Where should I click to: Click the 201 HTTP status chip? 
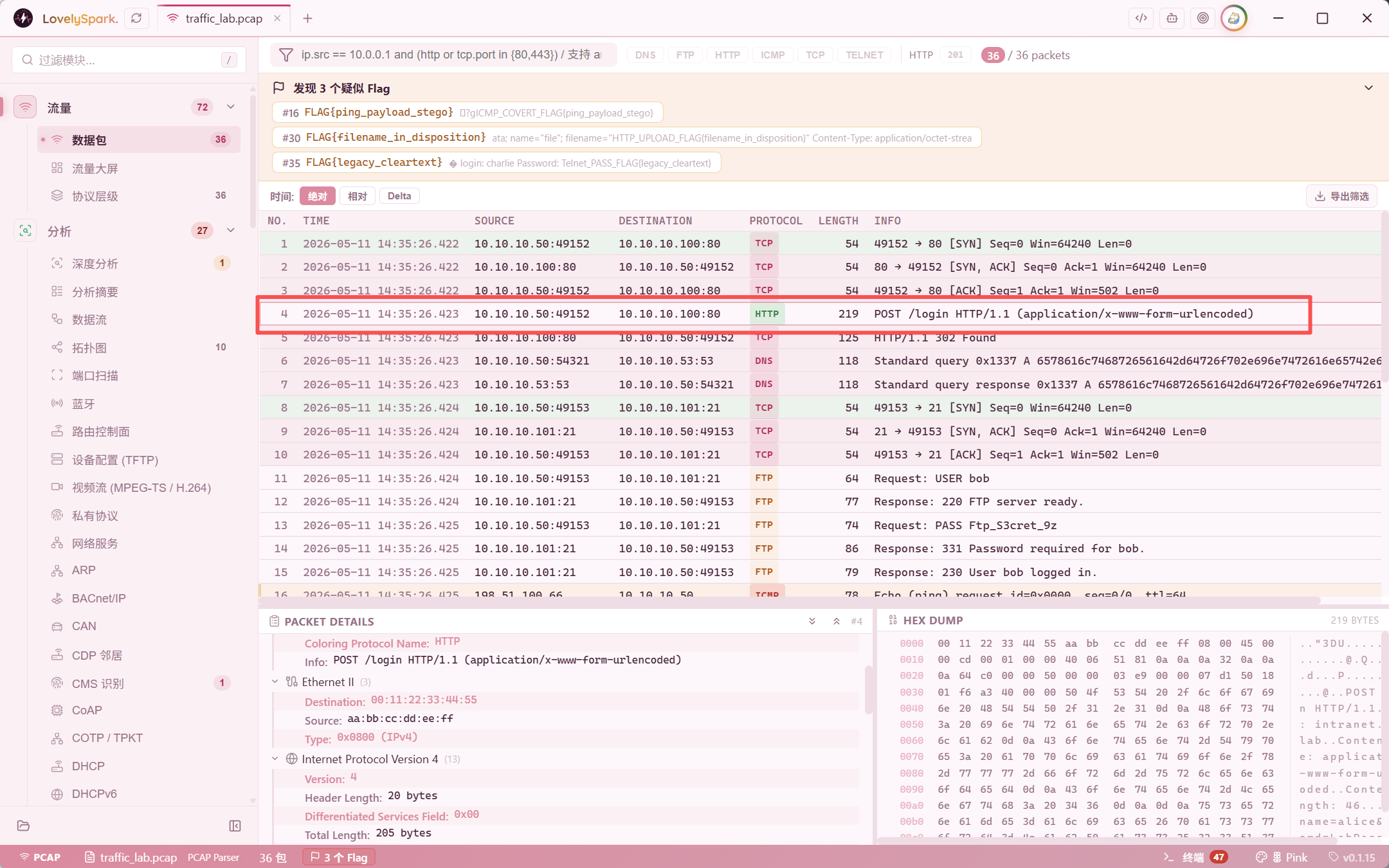point(955,55)
